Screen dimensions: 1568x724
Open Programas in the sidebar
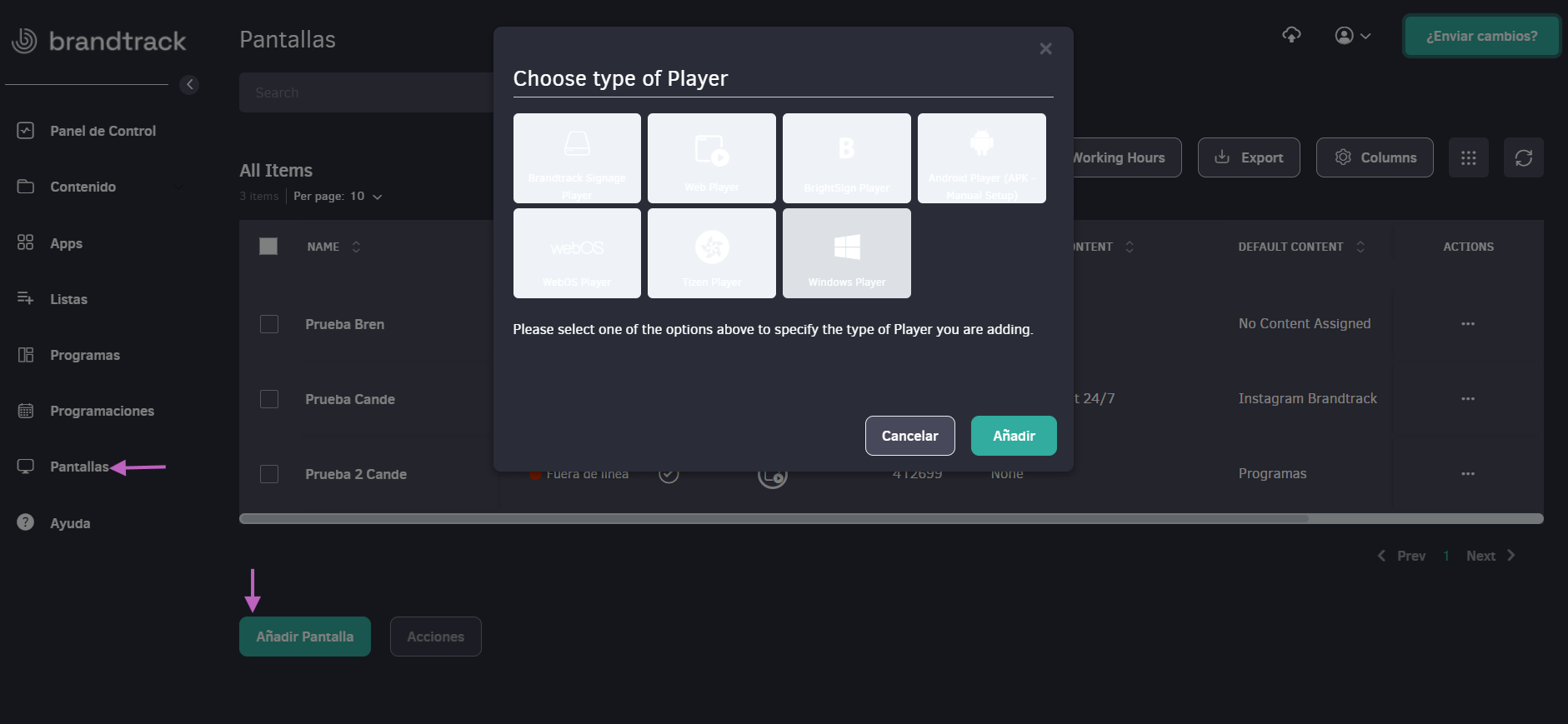(x=85, y=355)
